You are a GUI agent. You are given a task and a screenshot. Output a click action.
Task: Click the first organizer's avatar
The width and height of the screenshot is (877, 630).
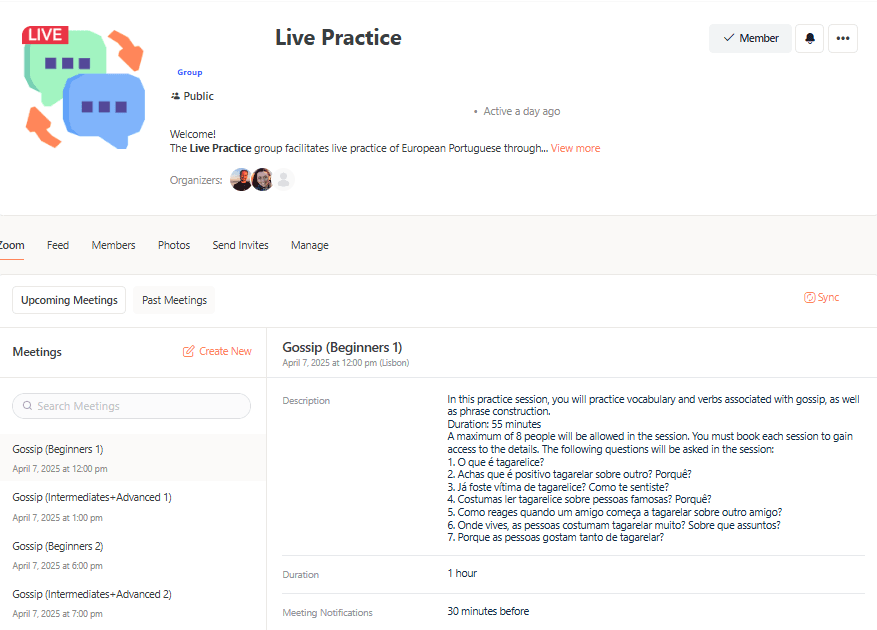[x=241, y=180]
